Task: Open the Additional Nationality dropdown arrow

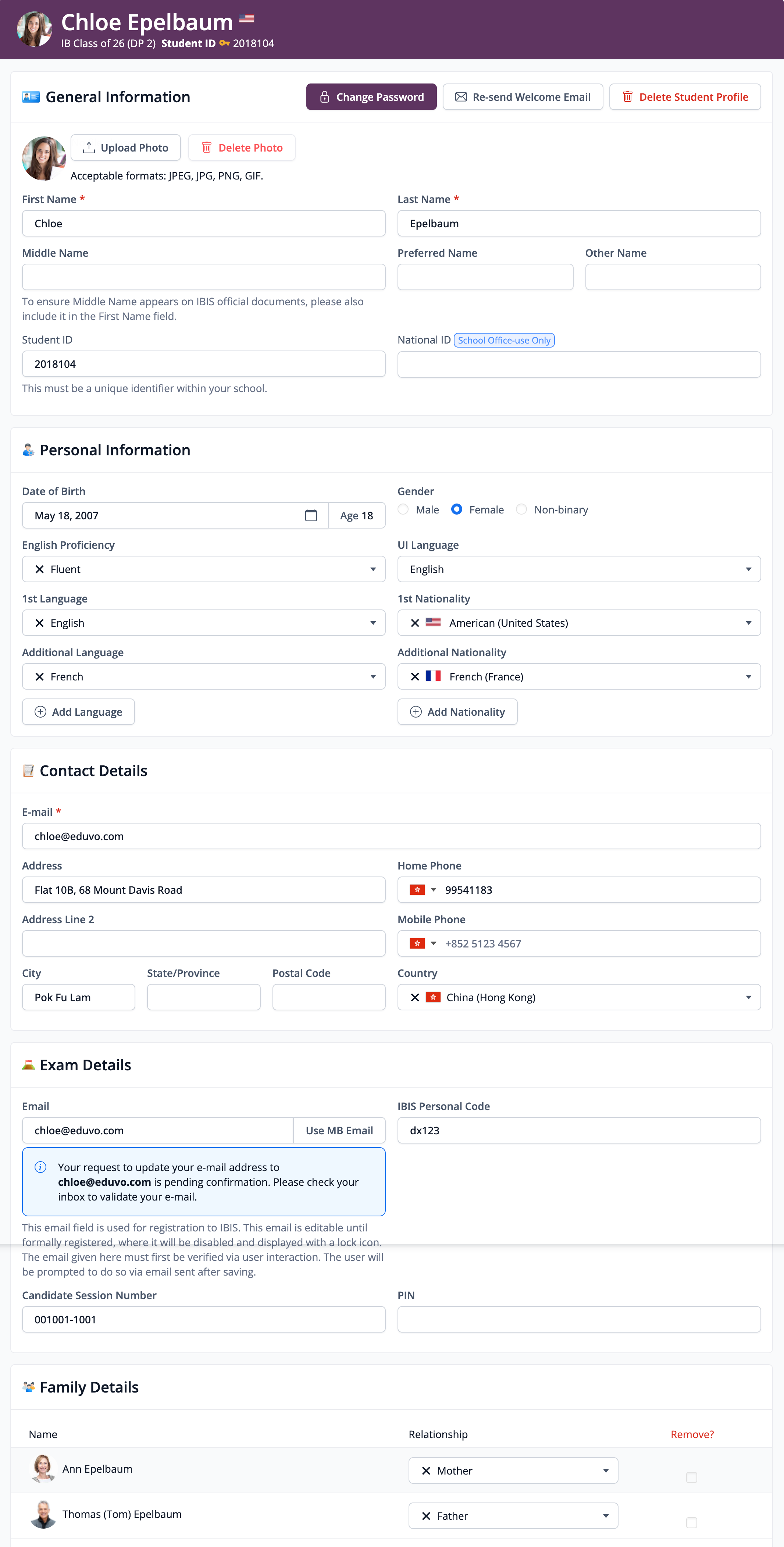Action: (748, 676)
